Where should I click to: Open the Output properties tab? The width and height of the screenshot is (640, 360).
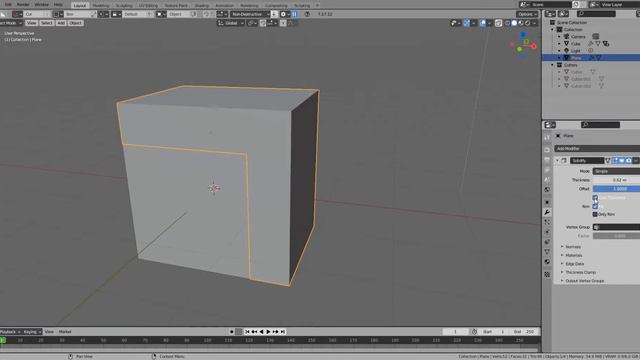(x=547, y=160)
